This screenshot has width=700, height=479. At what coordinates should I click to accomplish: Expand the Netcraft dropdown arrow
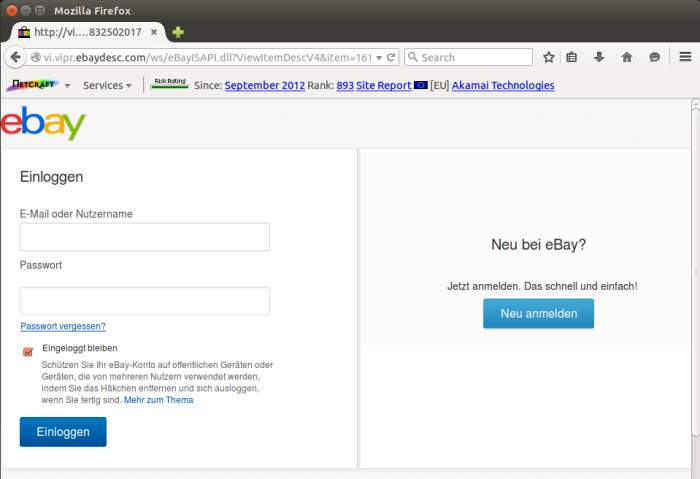(x=67, y=85)
